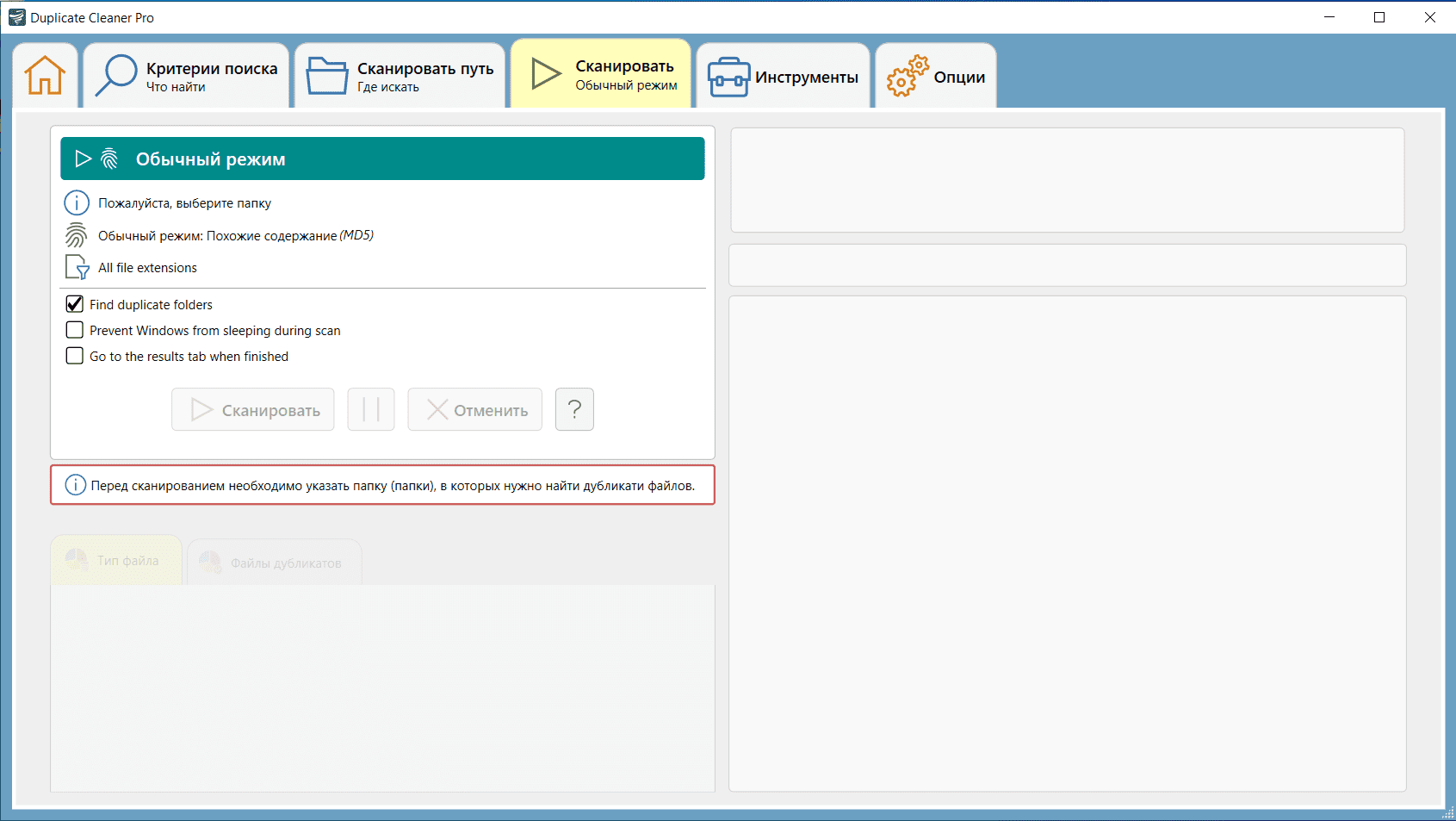
Task: Click the pie chart icon on Файлы дубликатов tab
Action: tap(210, 563)
